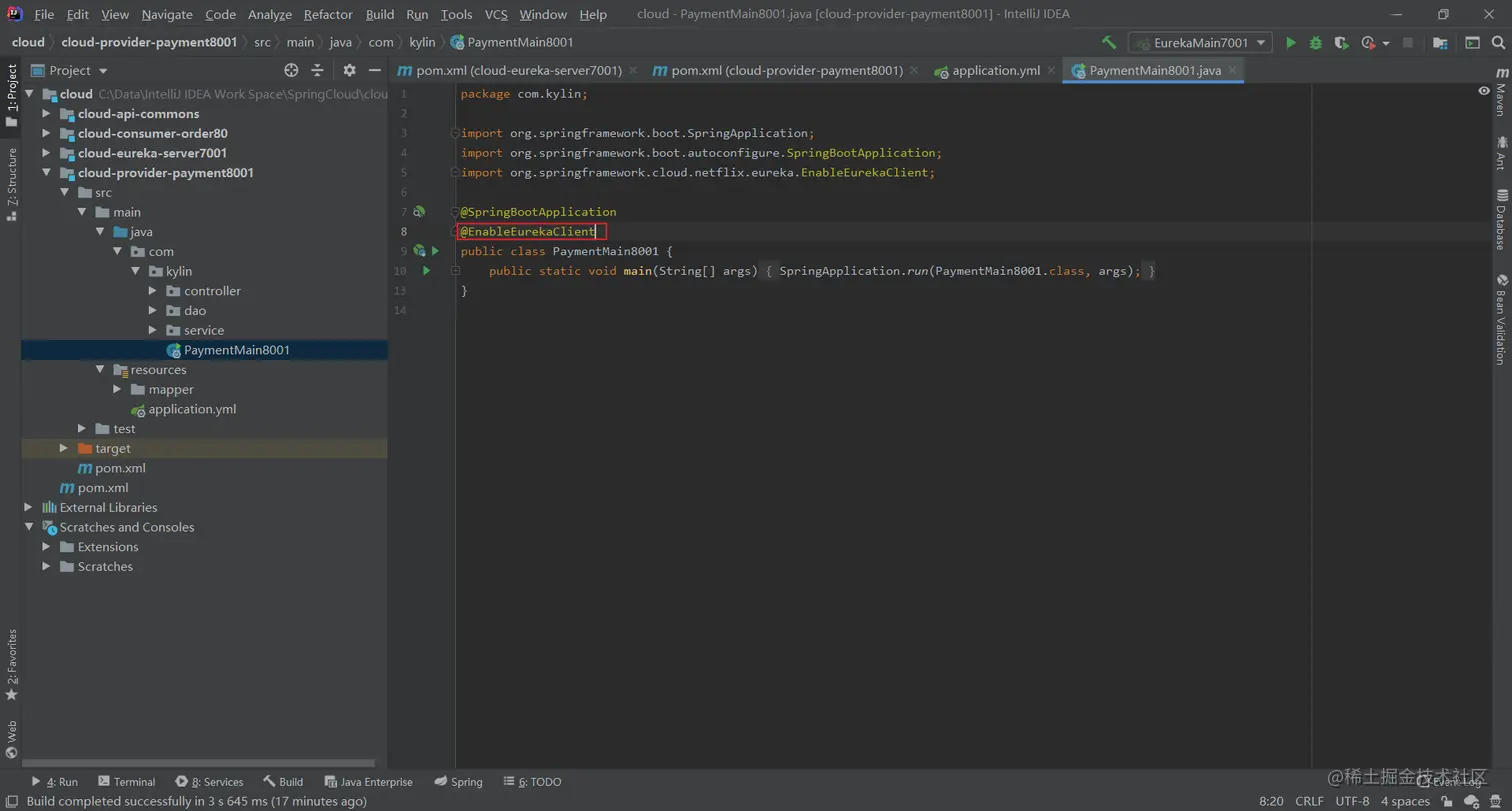Expand External Libraries node
Viewport: 1512px width, 811px height.
[x=29, y=507]
